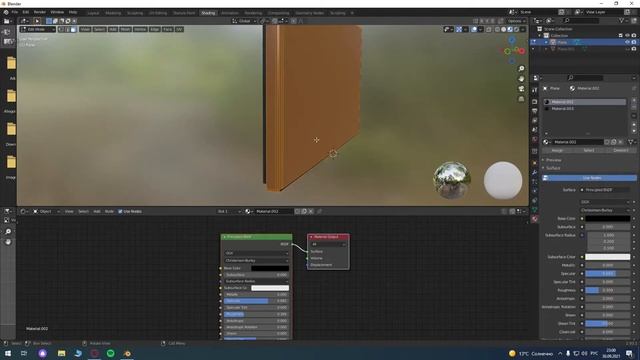
Task: Select vertex select mode in viewport header
Action: pyautogui.click(x=61, y=29)
